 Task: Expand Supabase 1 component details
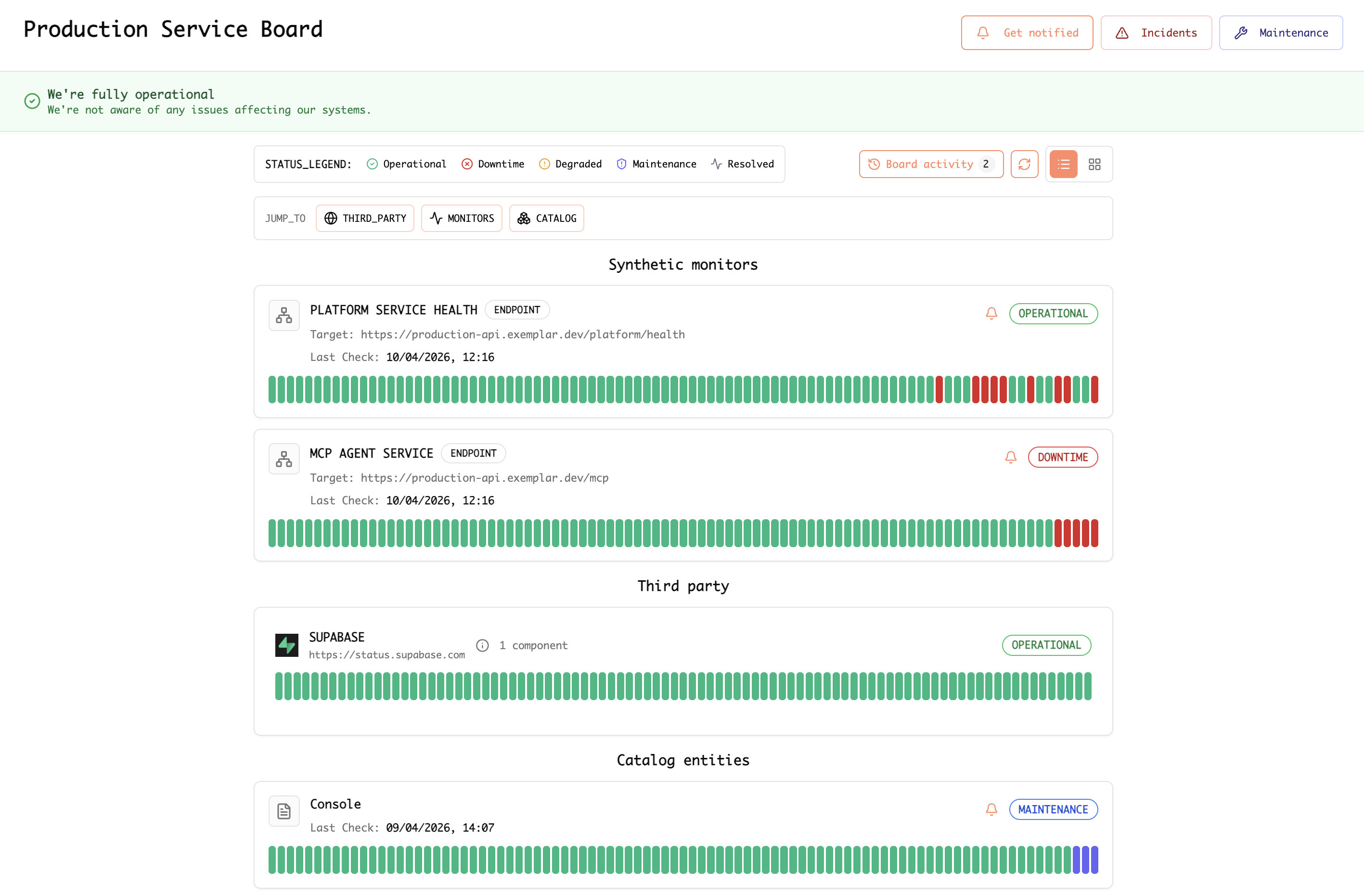(x=533, y=646)
